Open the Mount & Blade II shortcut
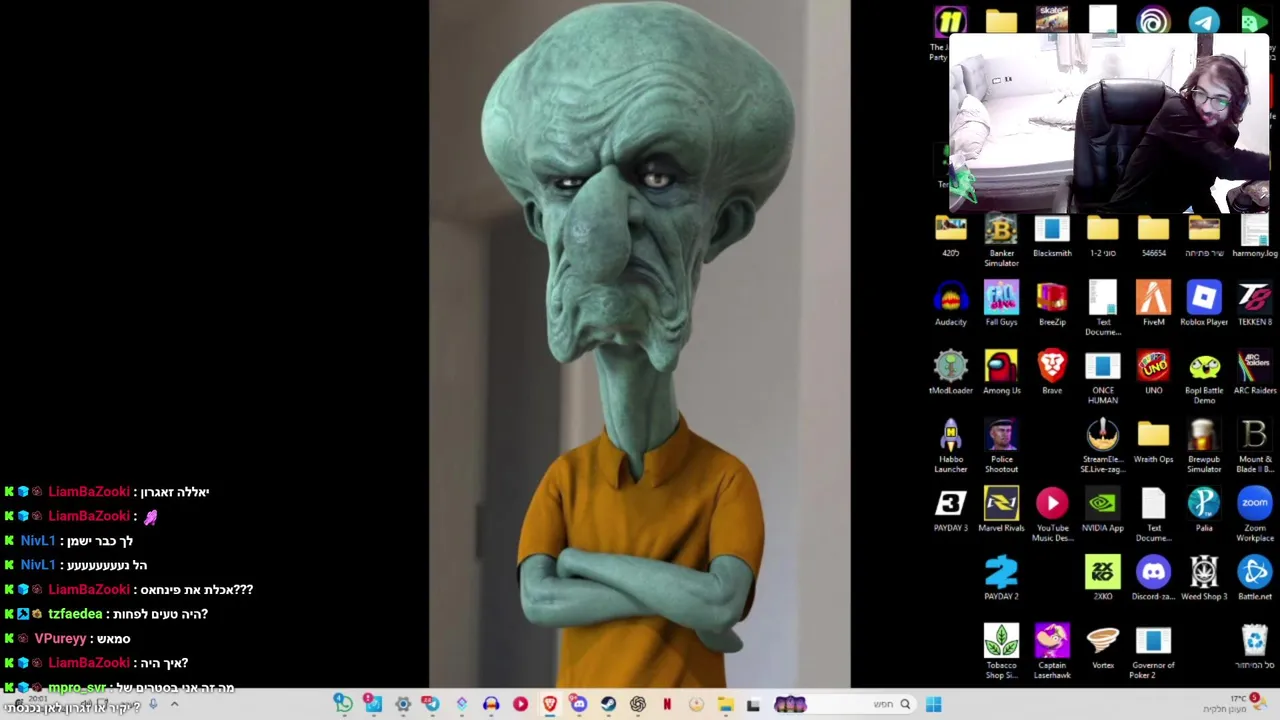 [1255, 446]
